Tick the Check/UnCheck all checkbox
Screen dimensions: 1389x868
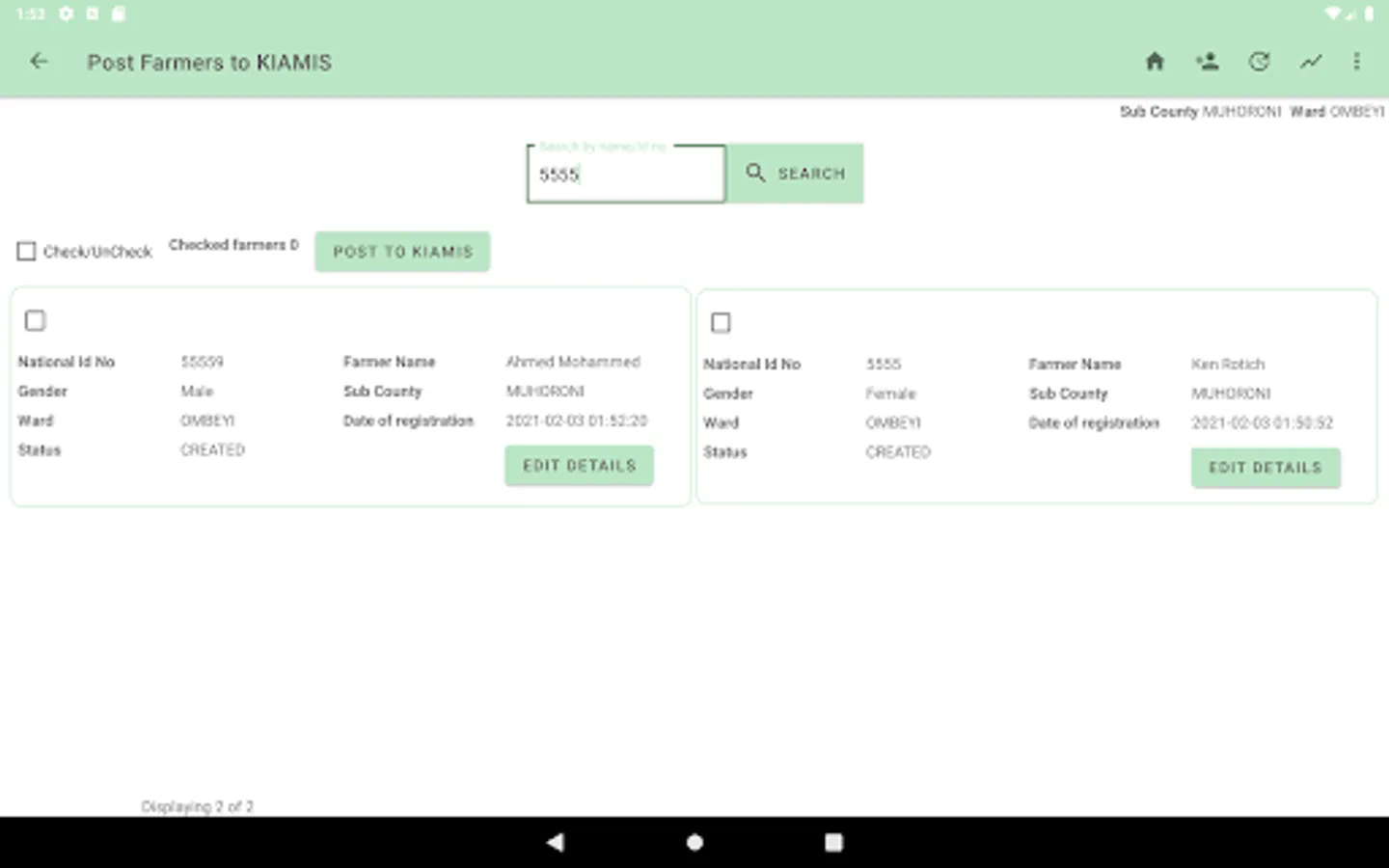coord(26,252)
